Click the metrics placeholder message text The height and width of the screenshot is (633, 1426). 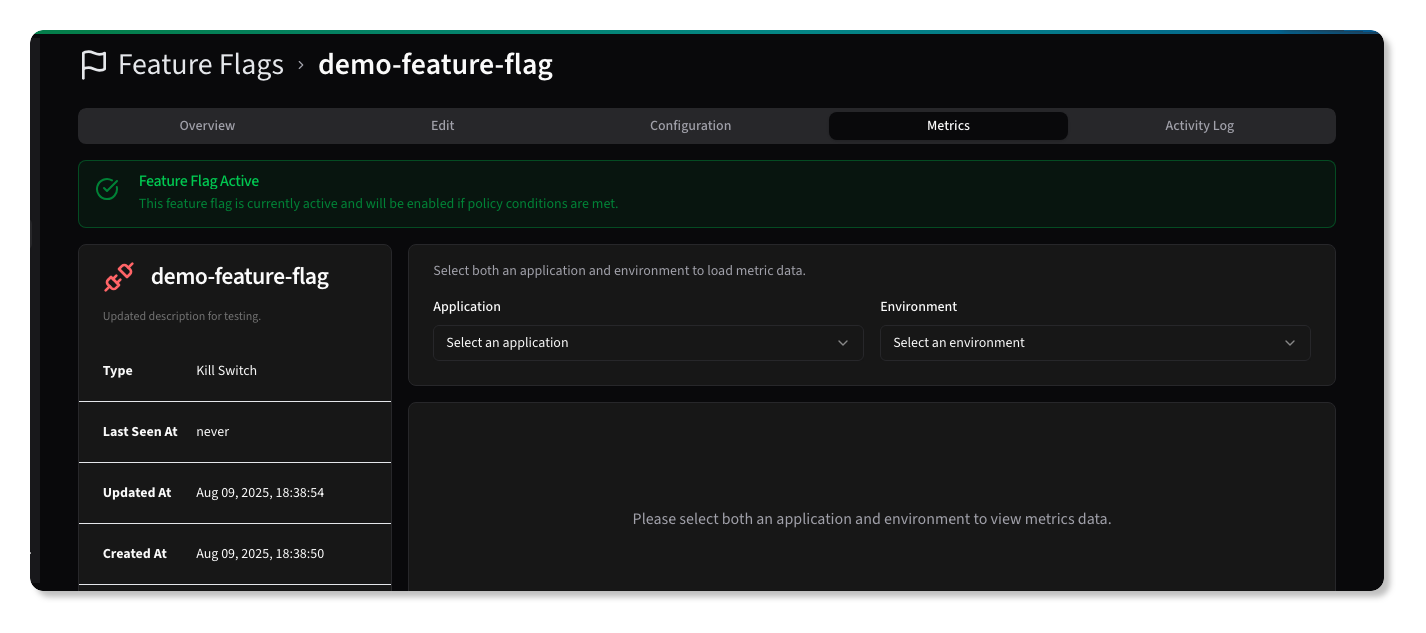tap(872, 518)
